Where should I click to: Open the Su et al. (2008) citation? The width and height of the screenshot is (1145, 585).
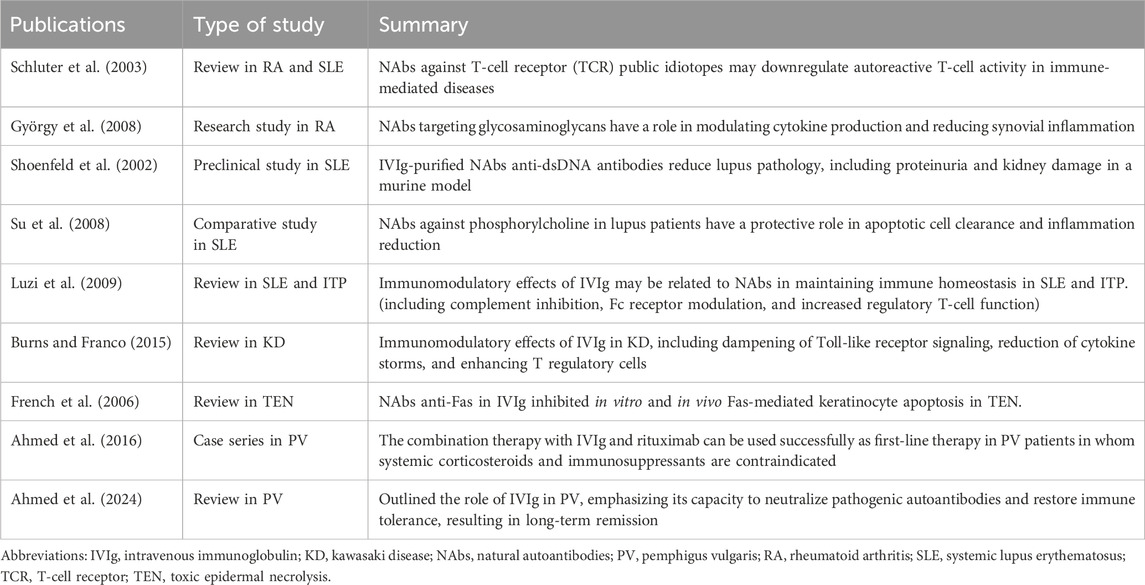(x=60, y=223)
